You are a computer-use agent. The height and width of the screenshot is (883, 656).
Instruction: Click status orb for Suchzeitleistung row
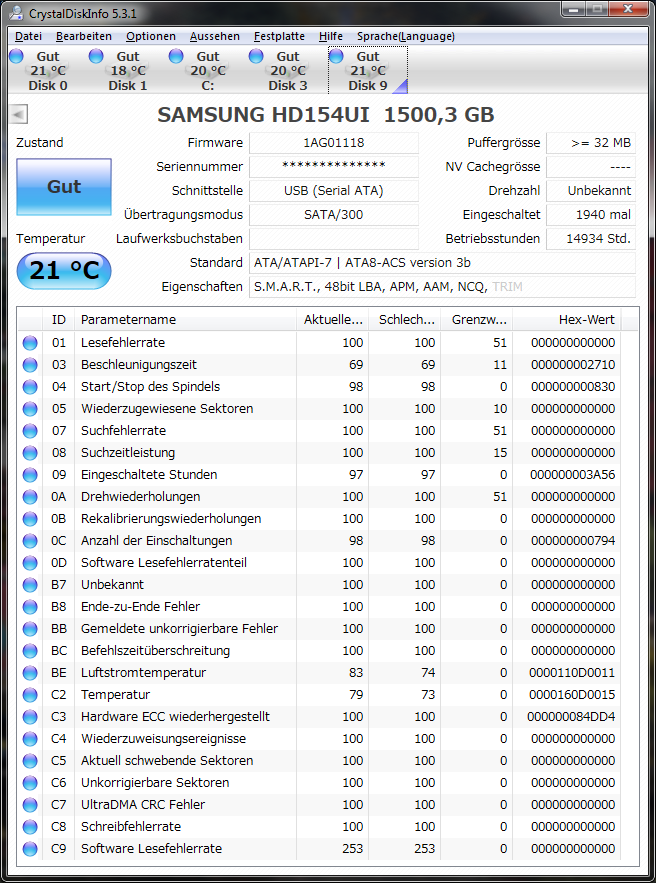coord(30,453)
